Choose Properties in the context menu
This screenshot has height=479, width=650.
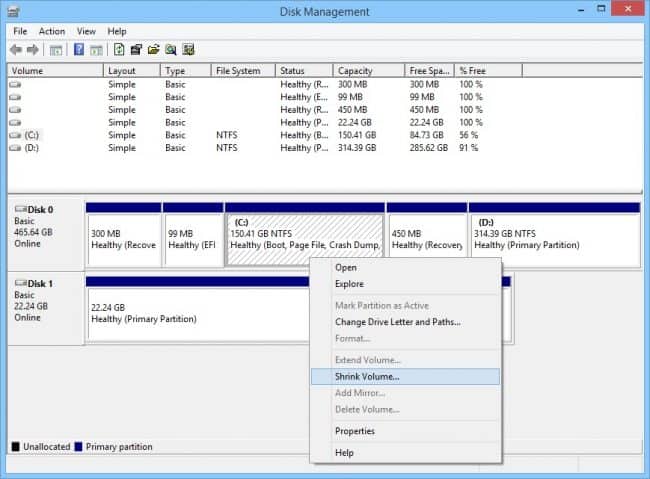click(x=355, y=431)
